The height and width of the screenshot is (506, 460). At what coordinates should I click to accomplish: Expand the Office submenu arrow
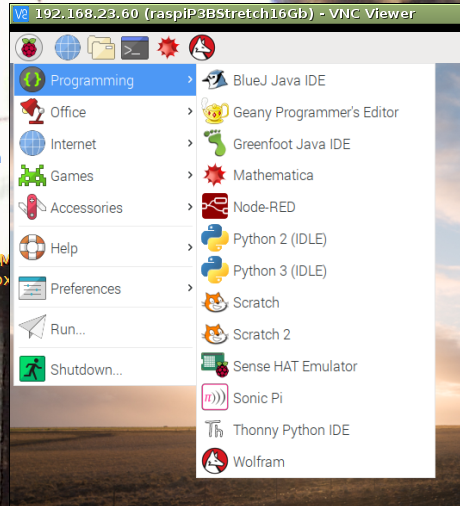point(190,111)
